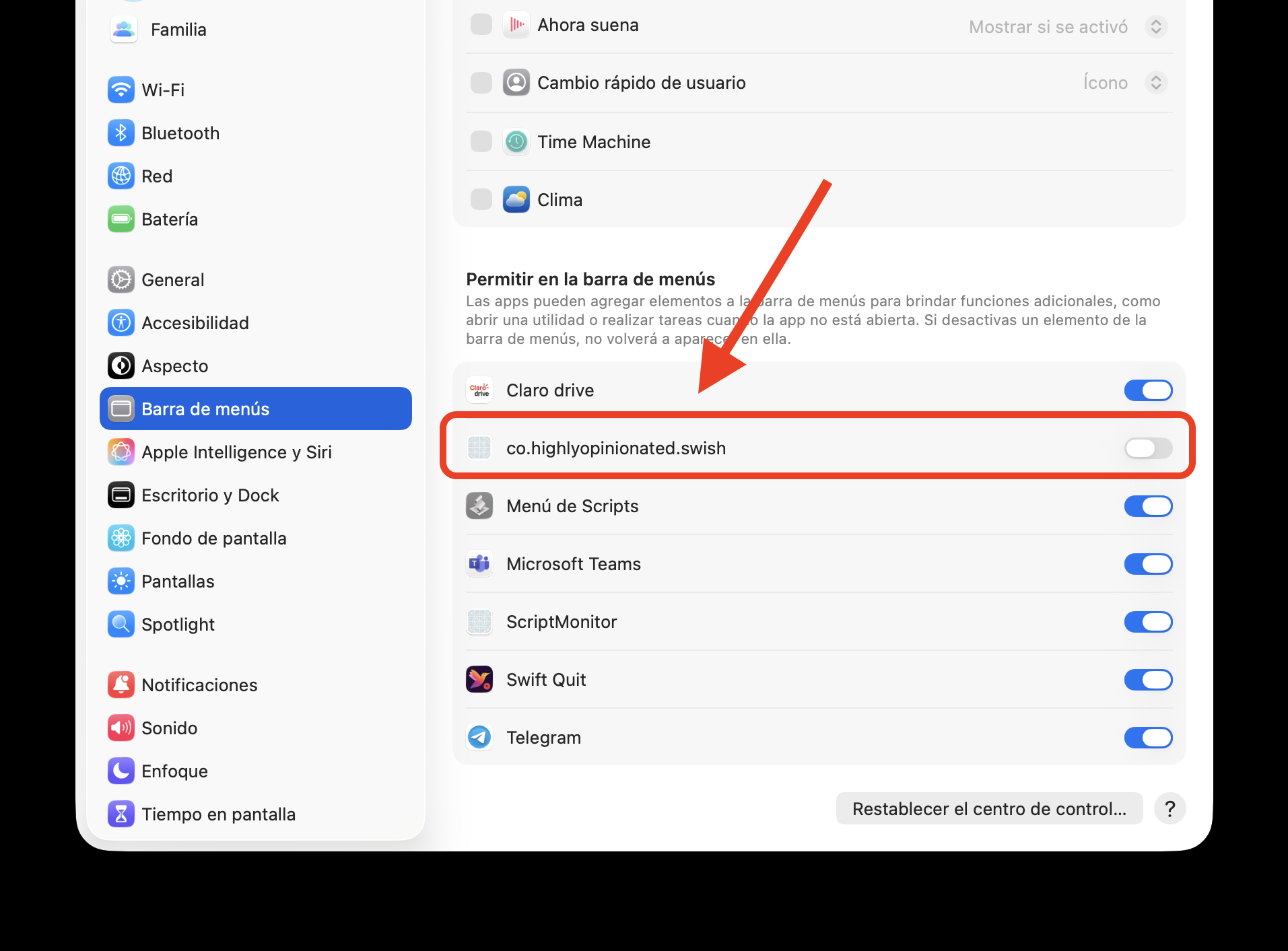The width and height of the screenshot is (1288, 951).
Task: Open the help question mark button
Action: (1170, 808)
